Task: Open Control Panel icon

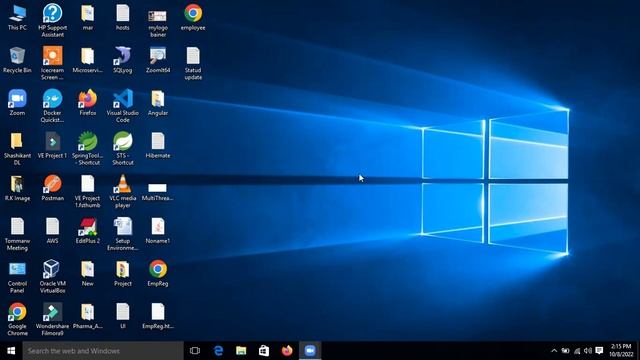Action: (17, 277)
